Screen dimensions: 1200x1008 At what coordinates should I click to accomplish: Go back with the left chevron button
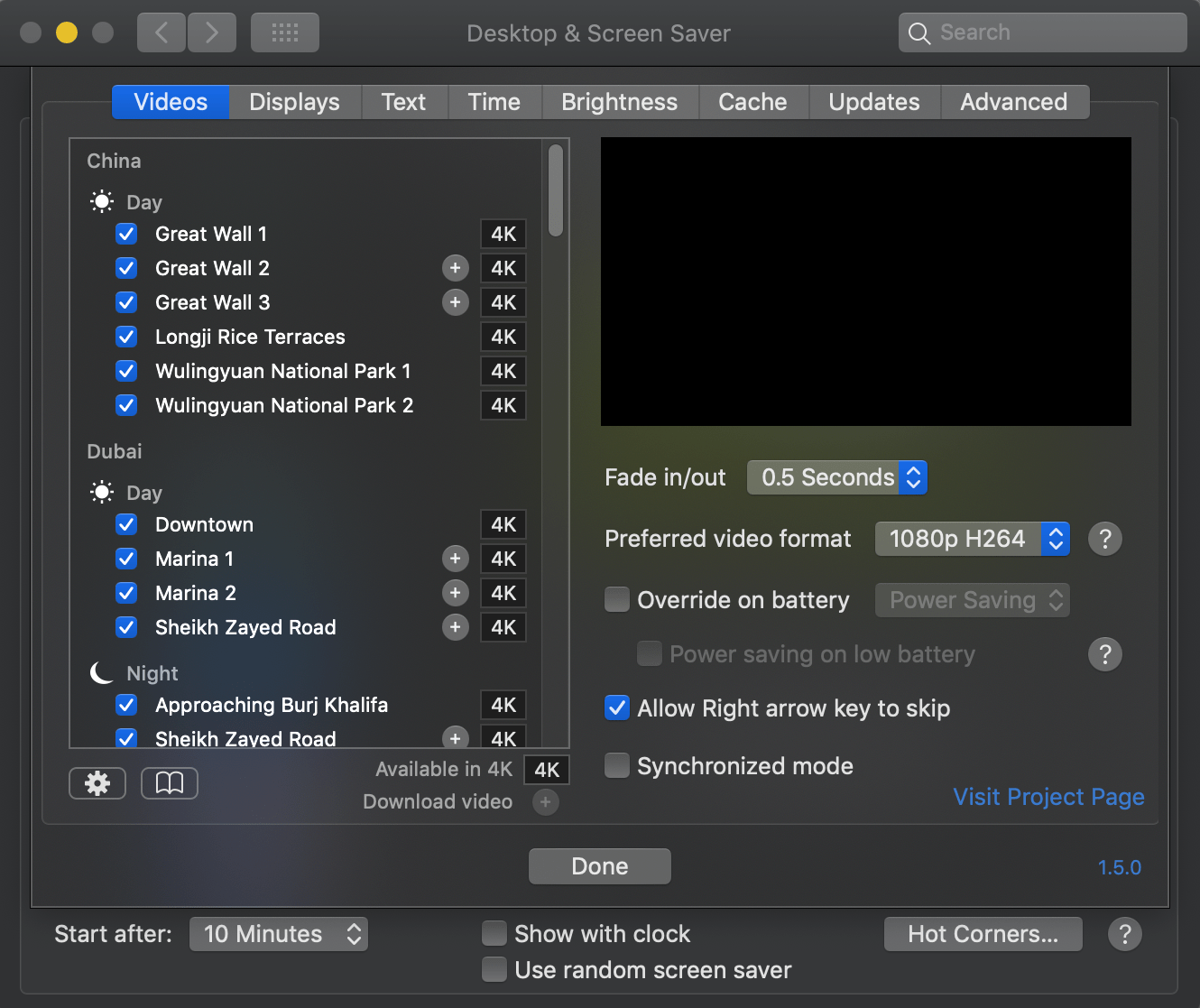pyautogui.click(x=162, y=32)
